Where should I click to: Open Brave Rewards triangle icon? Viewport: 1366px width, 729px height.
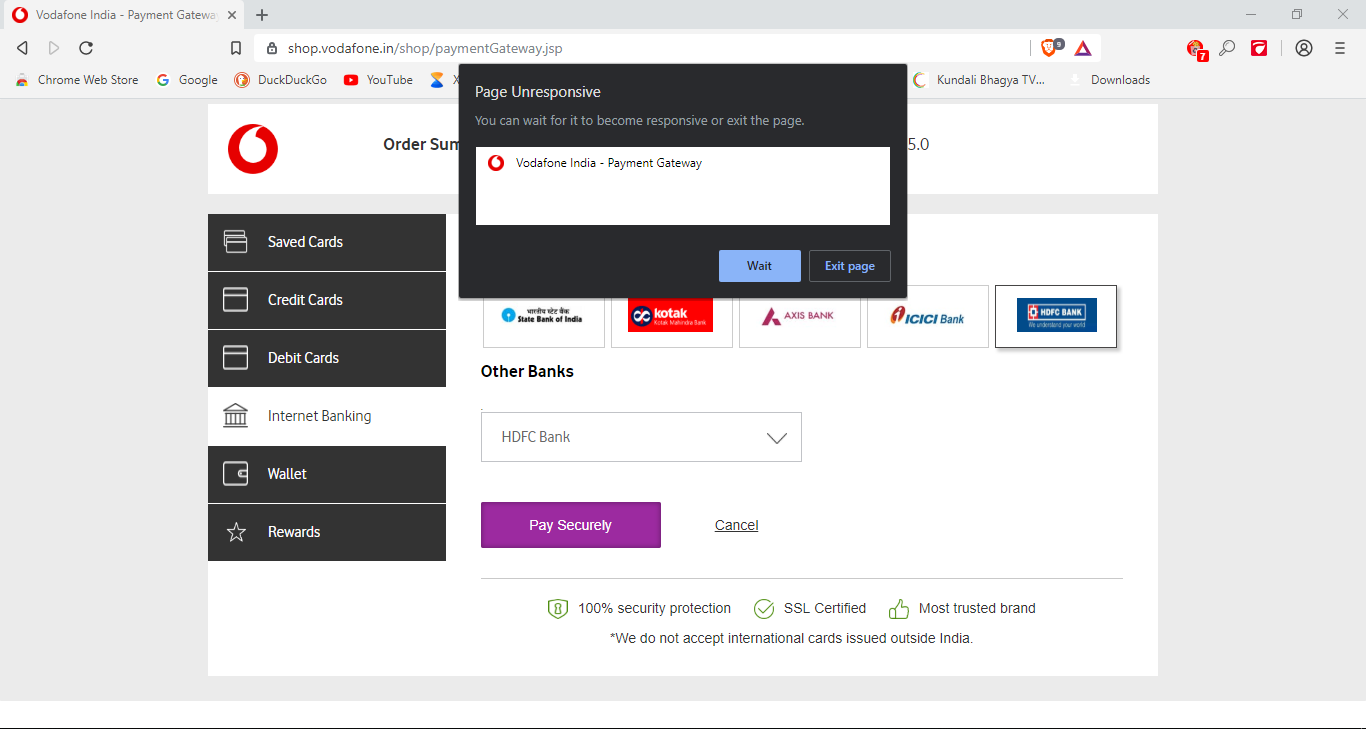click(x=1083, y=48)
